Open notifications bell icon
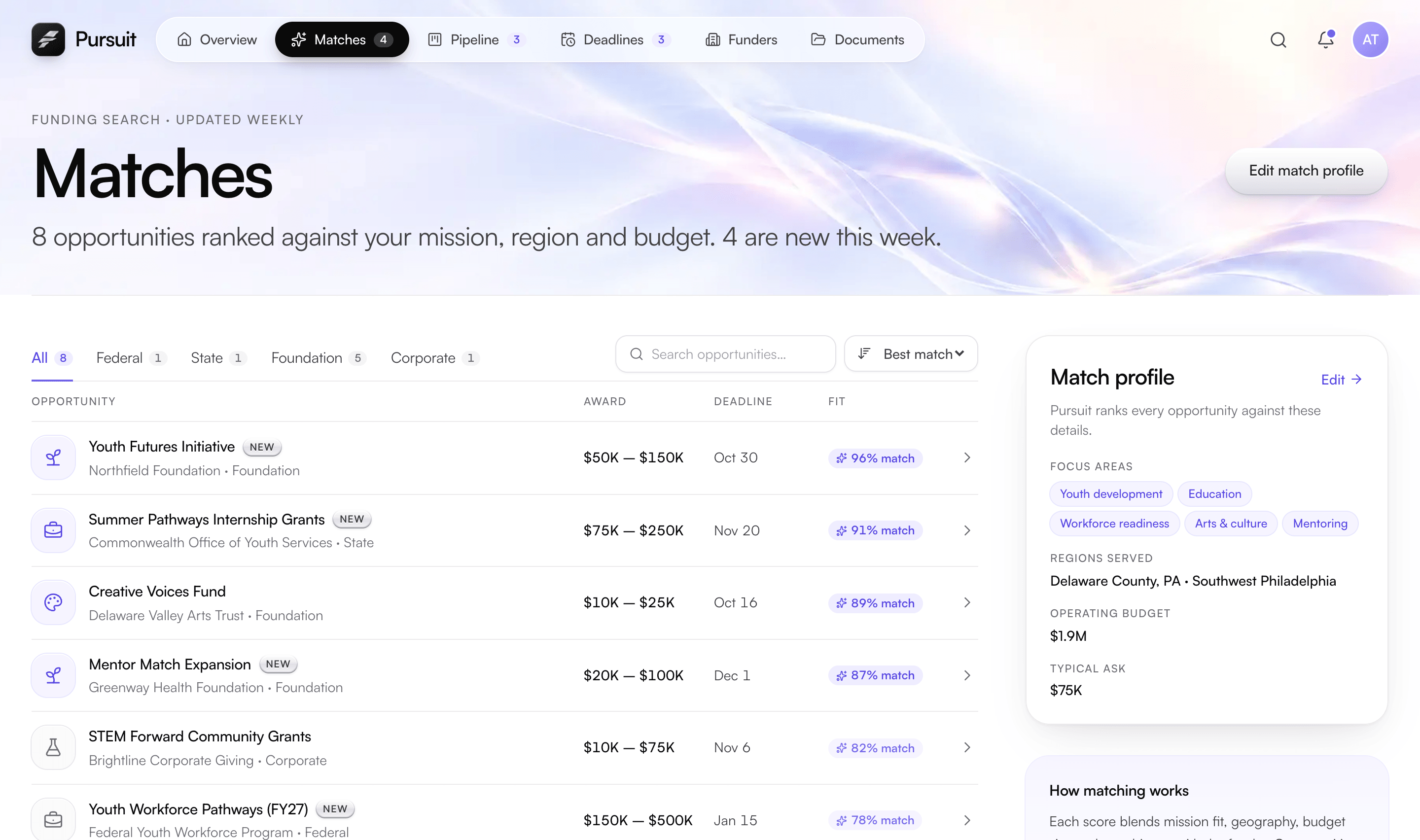Screen dimensions: 1420x840 (x=1325, y=39)
